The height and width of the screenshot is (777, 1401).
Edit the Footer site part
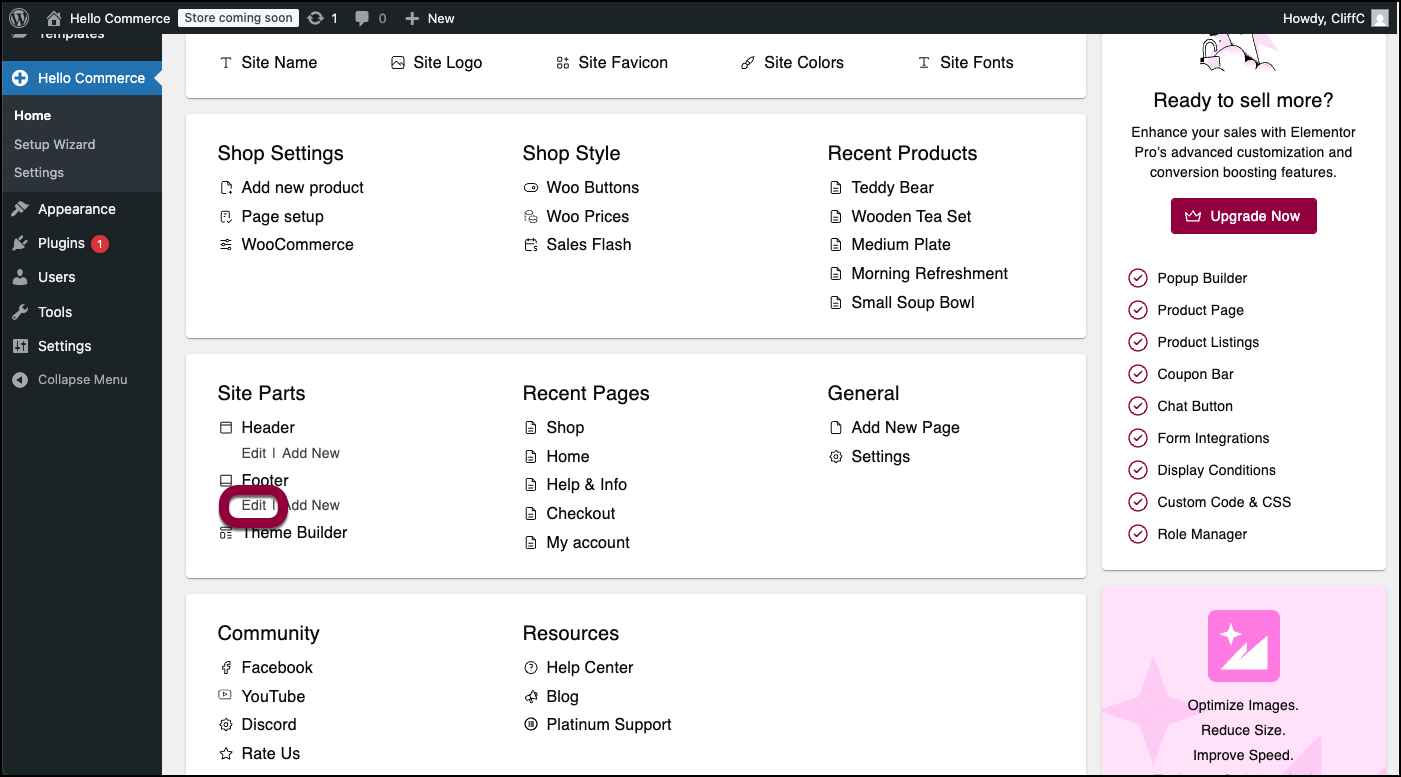pyautogui.click(x=254, y=505)
